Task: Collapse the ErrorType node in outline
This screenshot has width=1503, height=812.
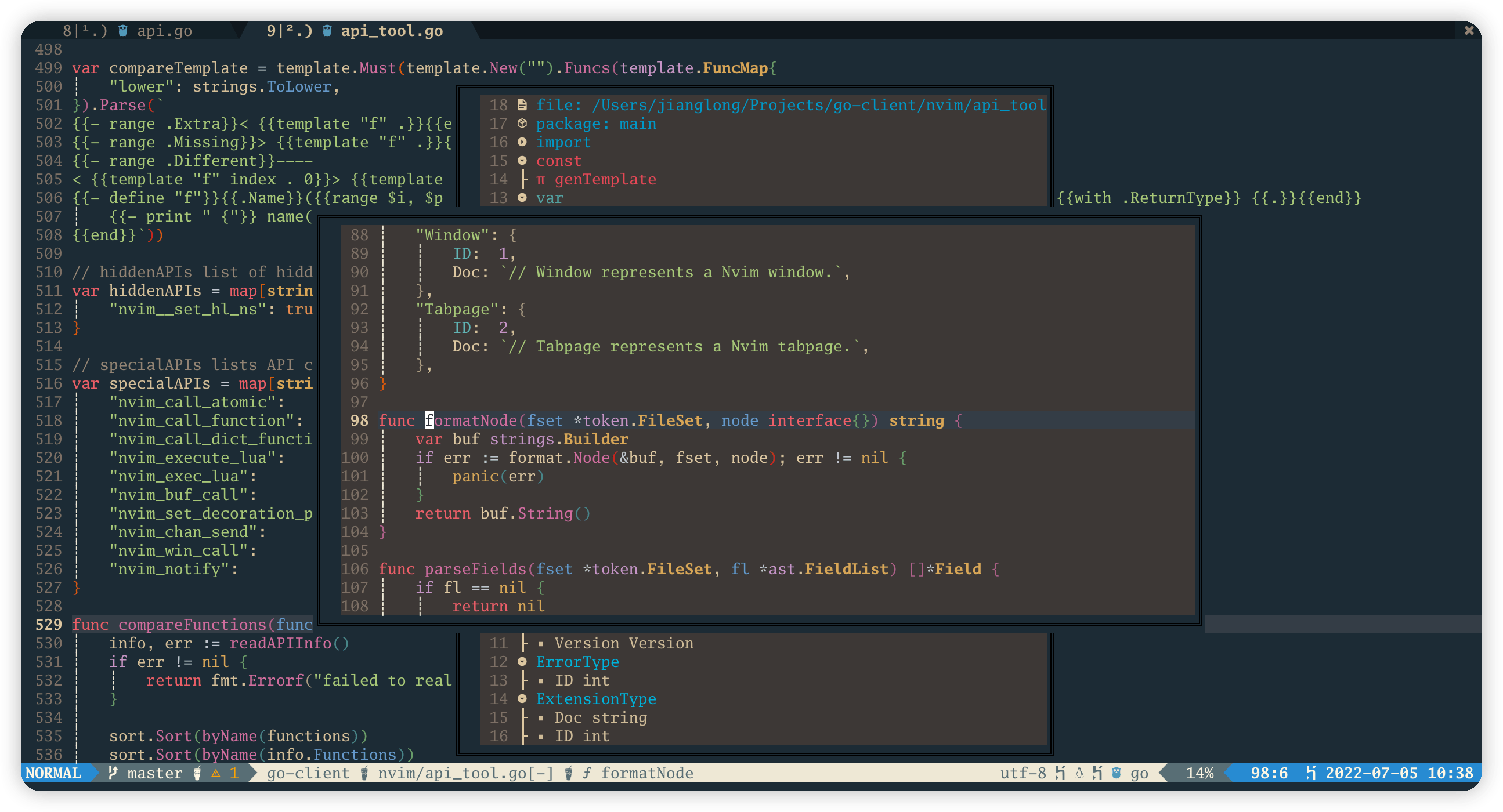Action: pos(522,662)
